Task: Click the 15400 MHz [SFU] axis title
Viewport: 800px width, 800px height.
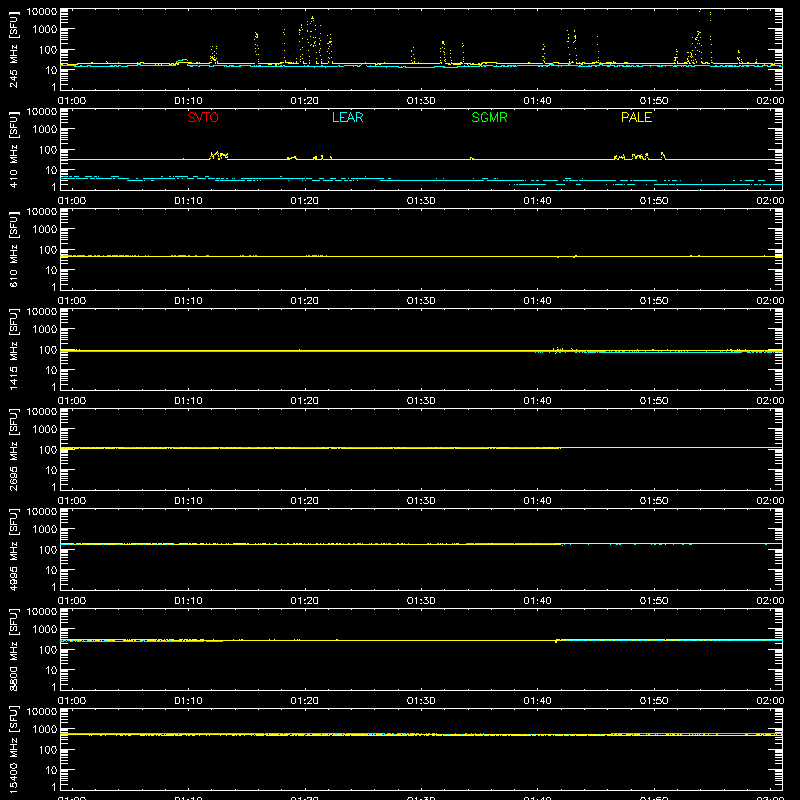Action: coord(14,749)
